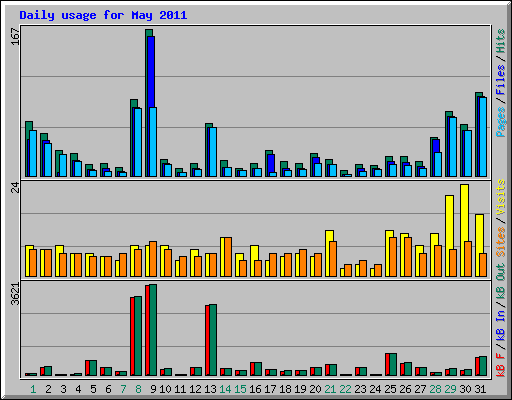Select green day label "14" on the x-axis
Viewport: 512px width, 400px height.
pyautogui.click(x=225, y=389)
